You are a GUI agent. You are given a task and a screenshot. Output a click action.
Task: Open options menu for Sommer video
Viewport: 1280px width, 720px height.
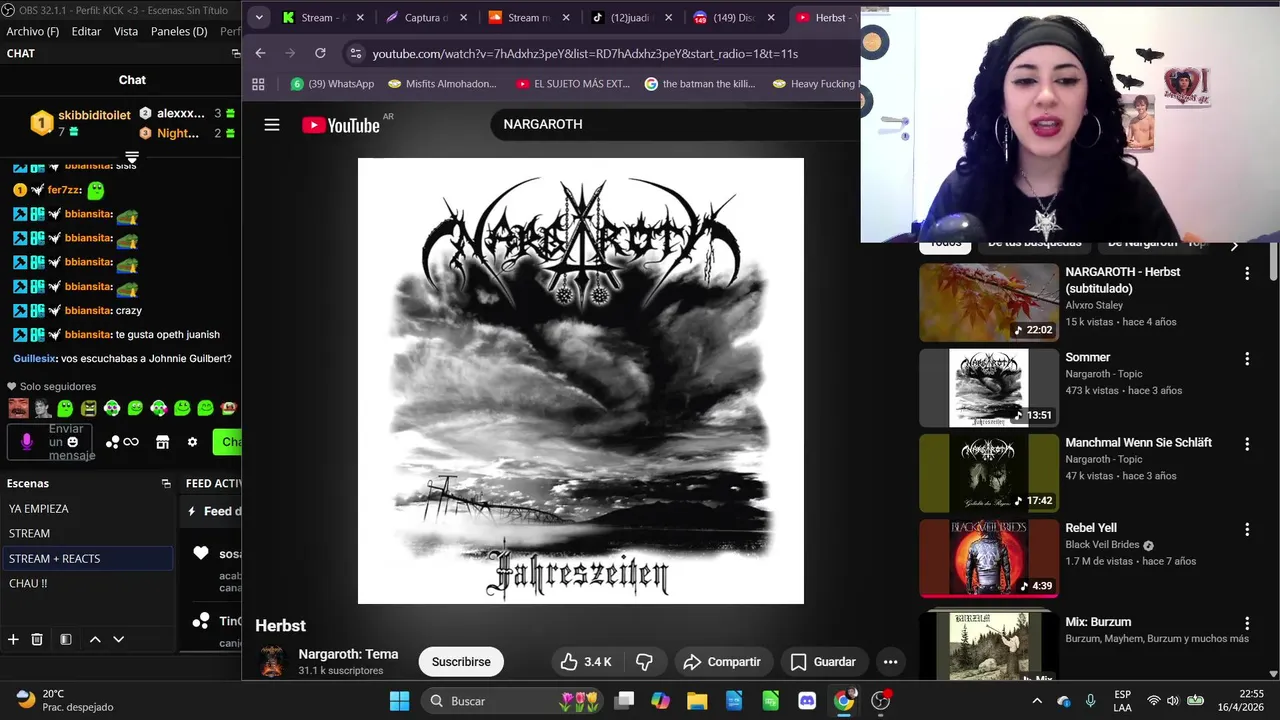pos(1247,358)
